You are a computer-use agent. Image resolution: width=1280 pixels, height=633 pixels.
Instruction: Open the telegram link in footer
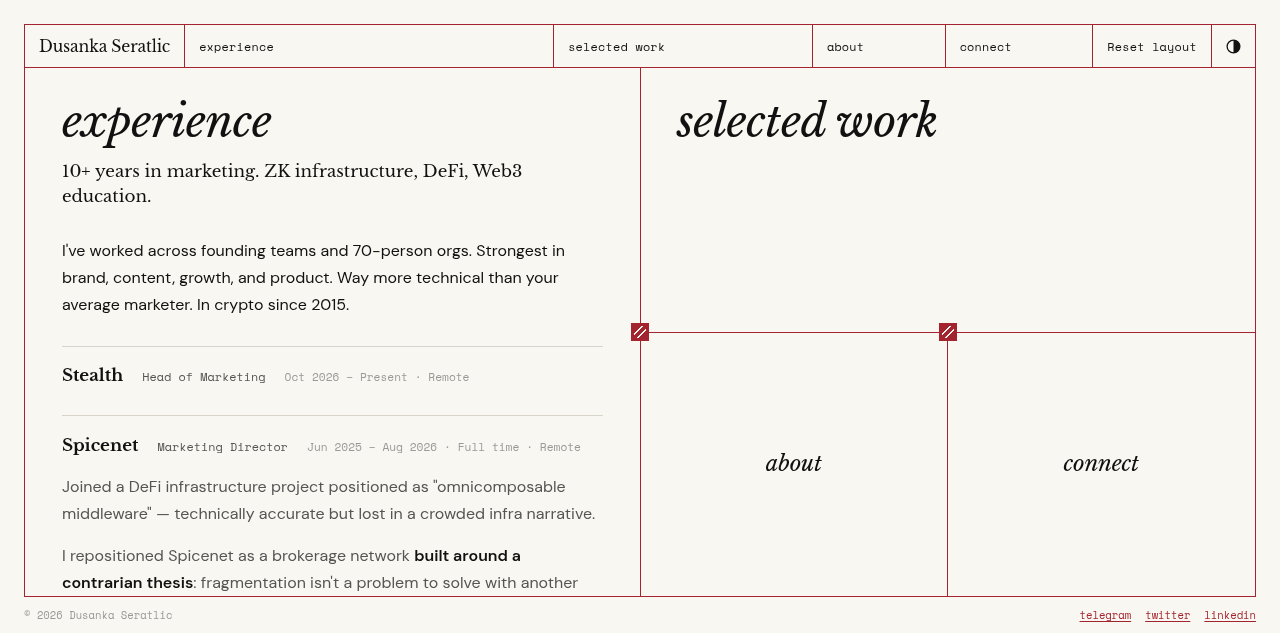1105,615
